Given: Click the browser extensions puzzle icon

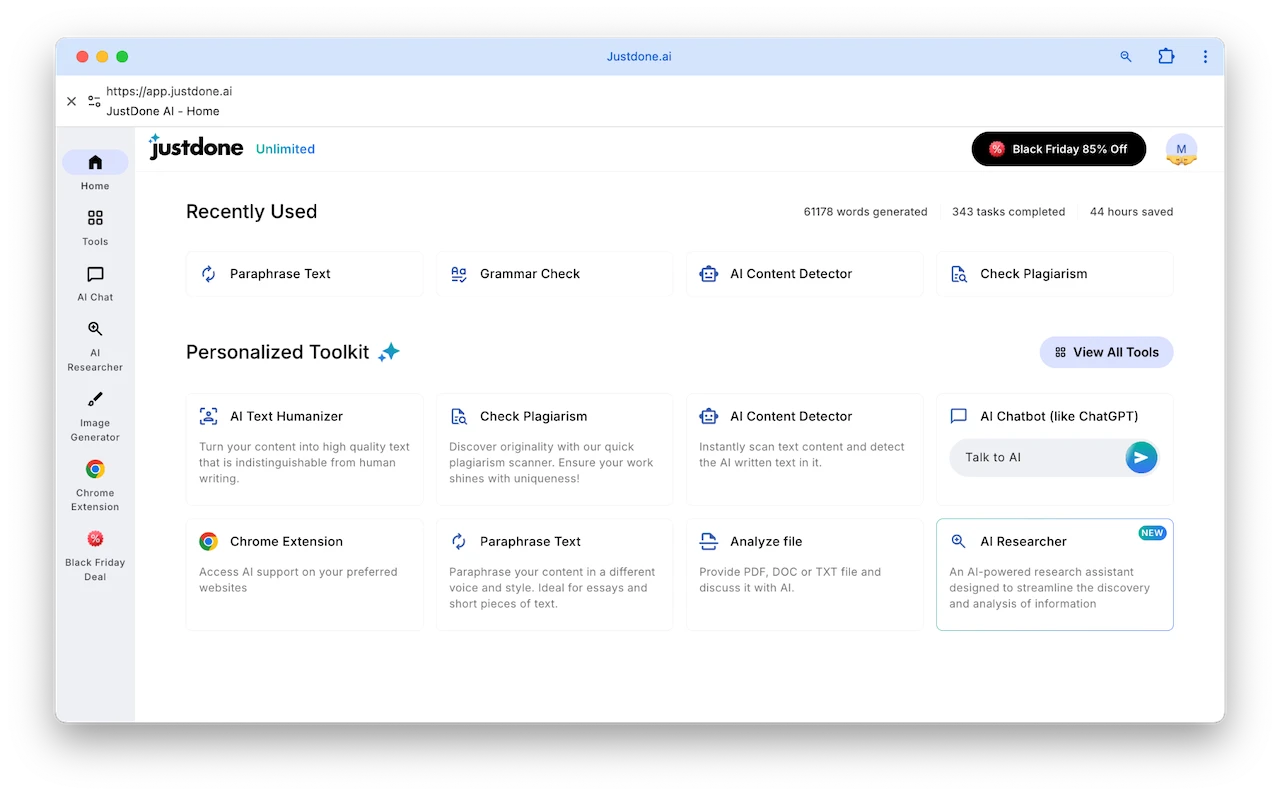Looking at the screenshot, I should click(x=1166, y=57).
